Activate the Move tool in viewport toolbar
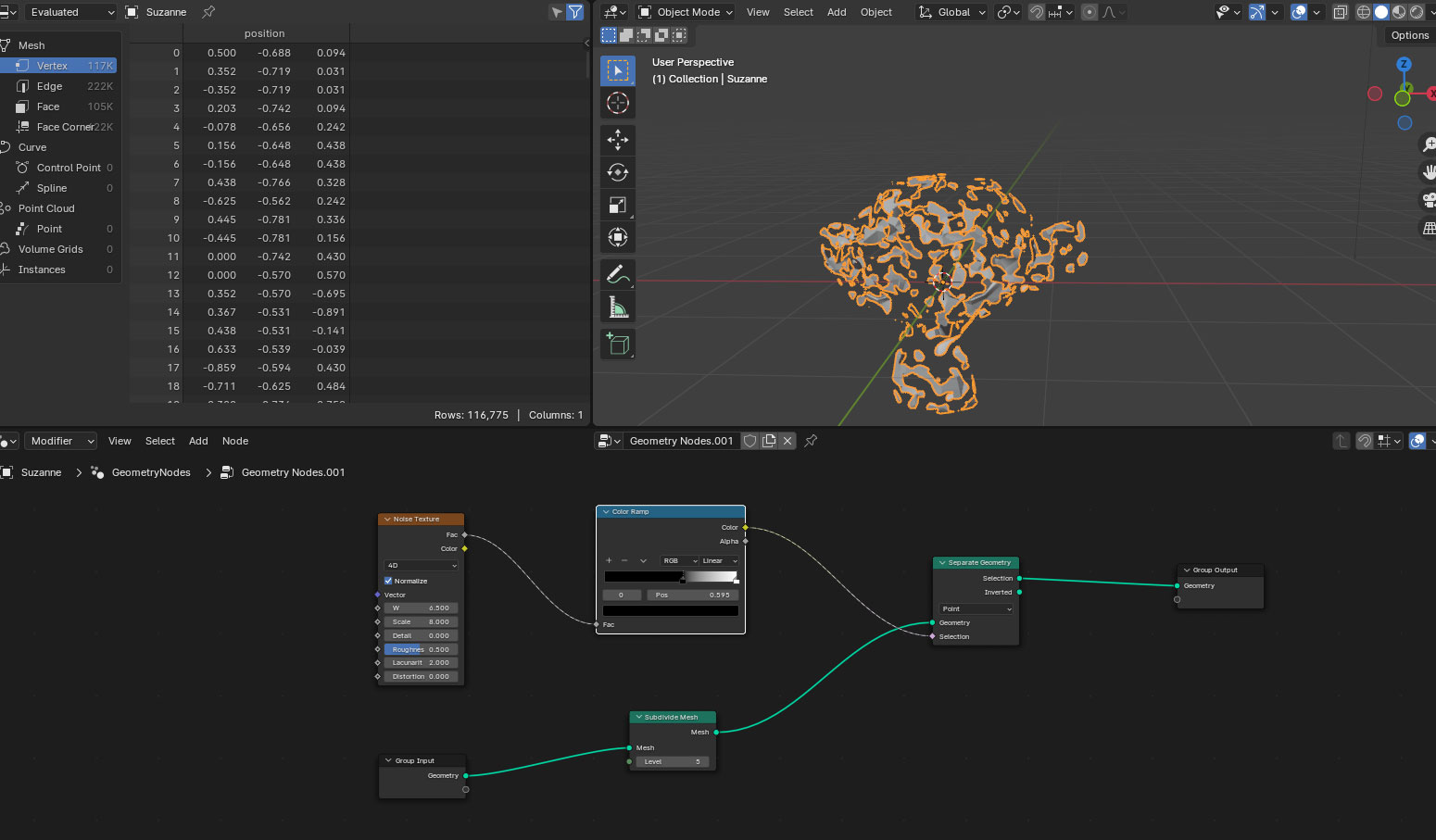 [x=618, y=139]
